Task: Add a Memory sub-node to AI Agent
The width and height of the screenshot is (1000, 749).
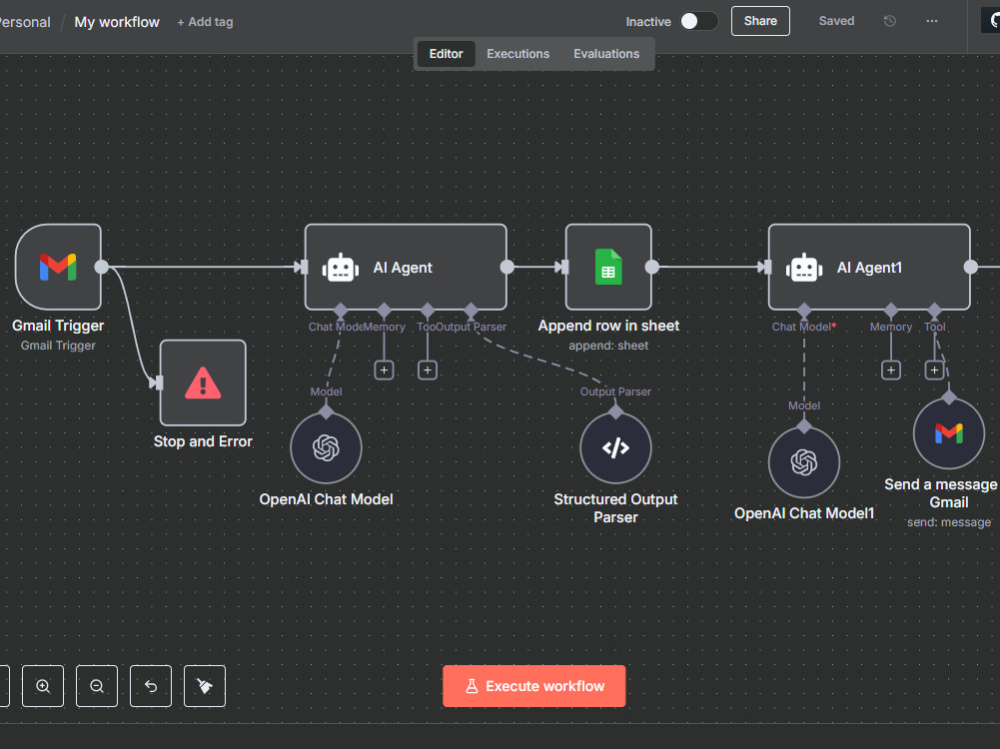Action: click(x=384, y=370)
